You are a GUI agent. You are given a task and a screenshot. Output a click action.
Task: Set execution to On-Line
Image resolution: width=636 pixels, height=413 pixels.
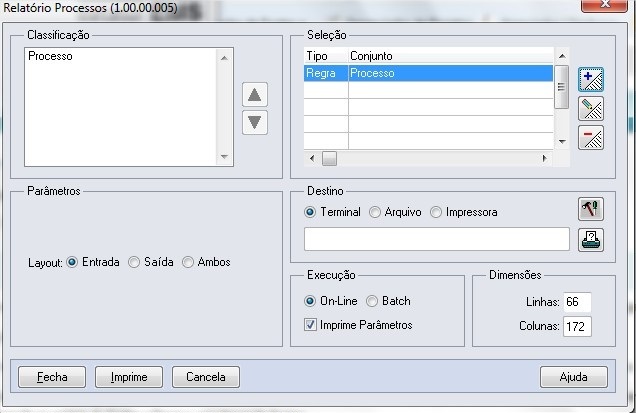[x=310, y=301]
